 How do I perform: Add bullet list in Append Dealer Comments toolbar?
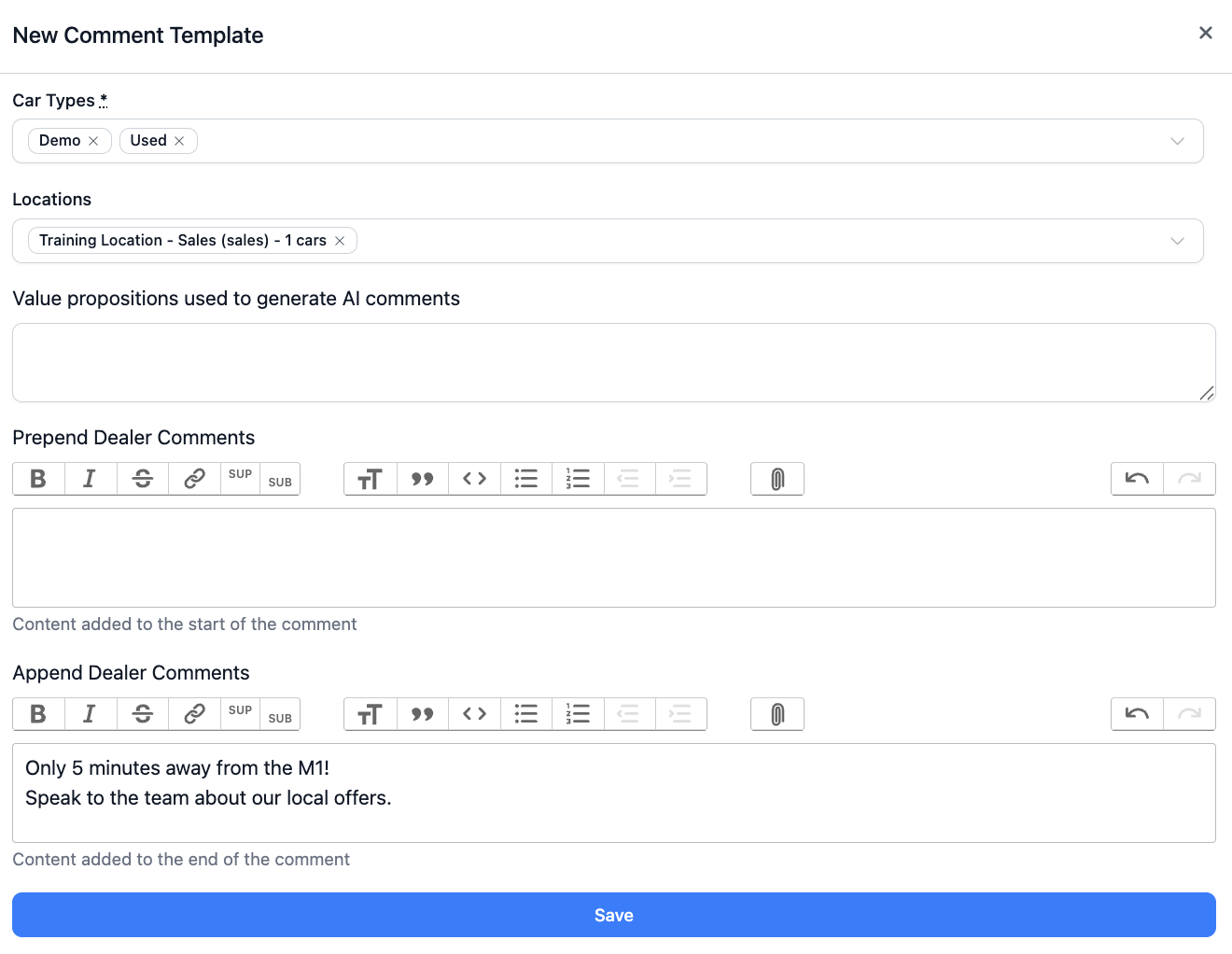tap(526, 714)
